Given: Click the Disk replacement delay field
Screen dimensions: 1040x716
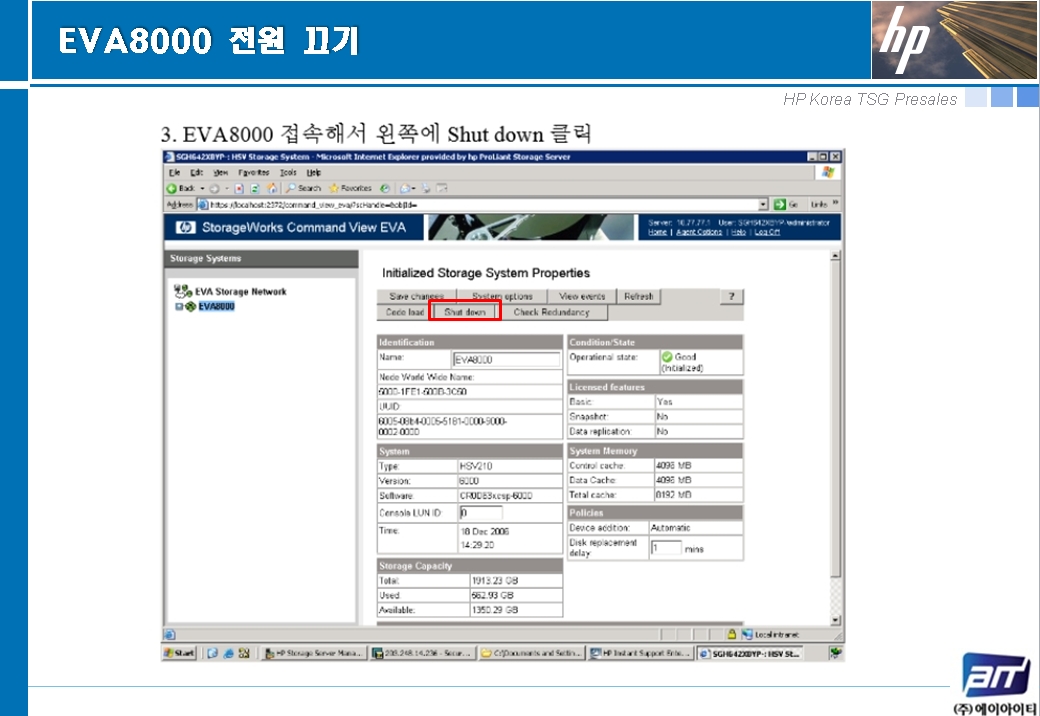Looking at the screenshot, I should [x=666, y=548].
